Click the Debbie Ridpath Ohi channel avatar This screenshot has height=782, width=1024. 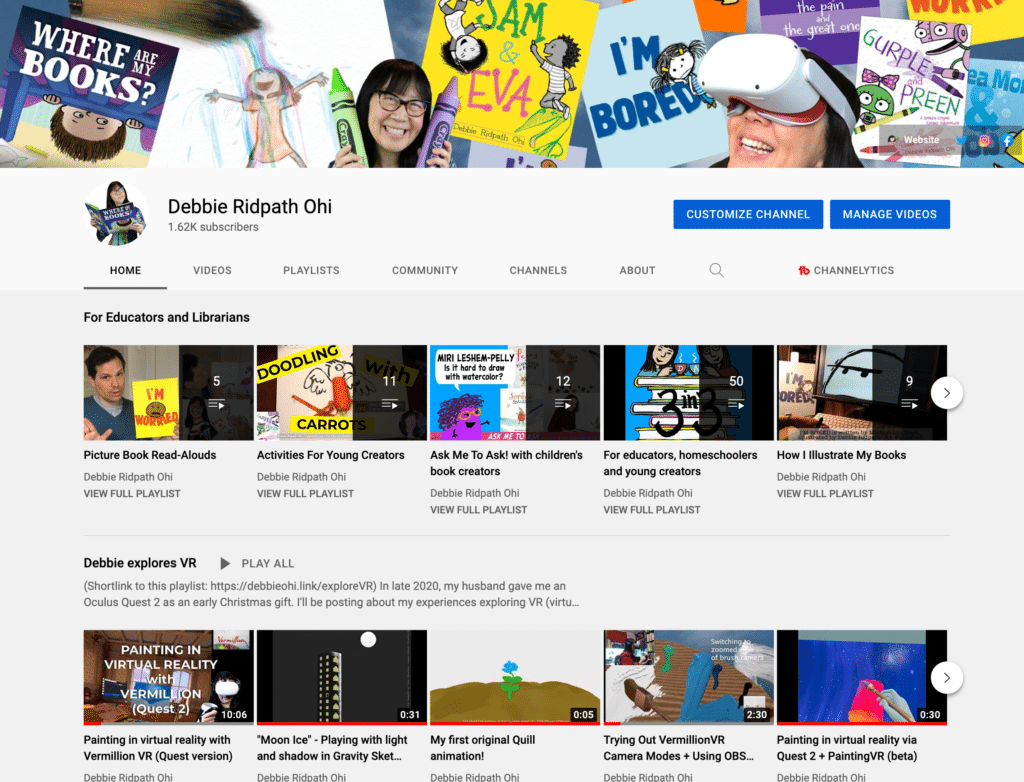pyautogui.click(x=116, y=214)
